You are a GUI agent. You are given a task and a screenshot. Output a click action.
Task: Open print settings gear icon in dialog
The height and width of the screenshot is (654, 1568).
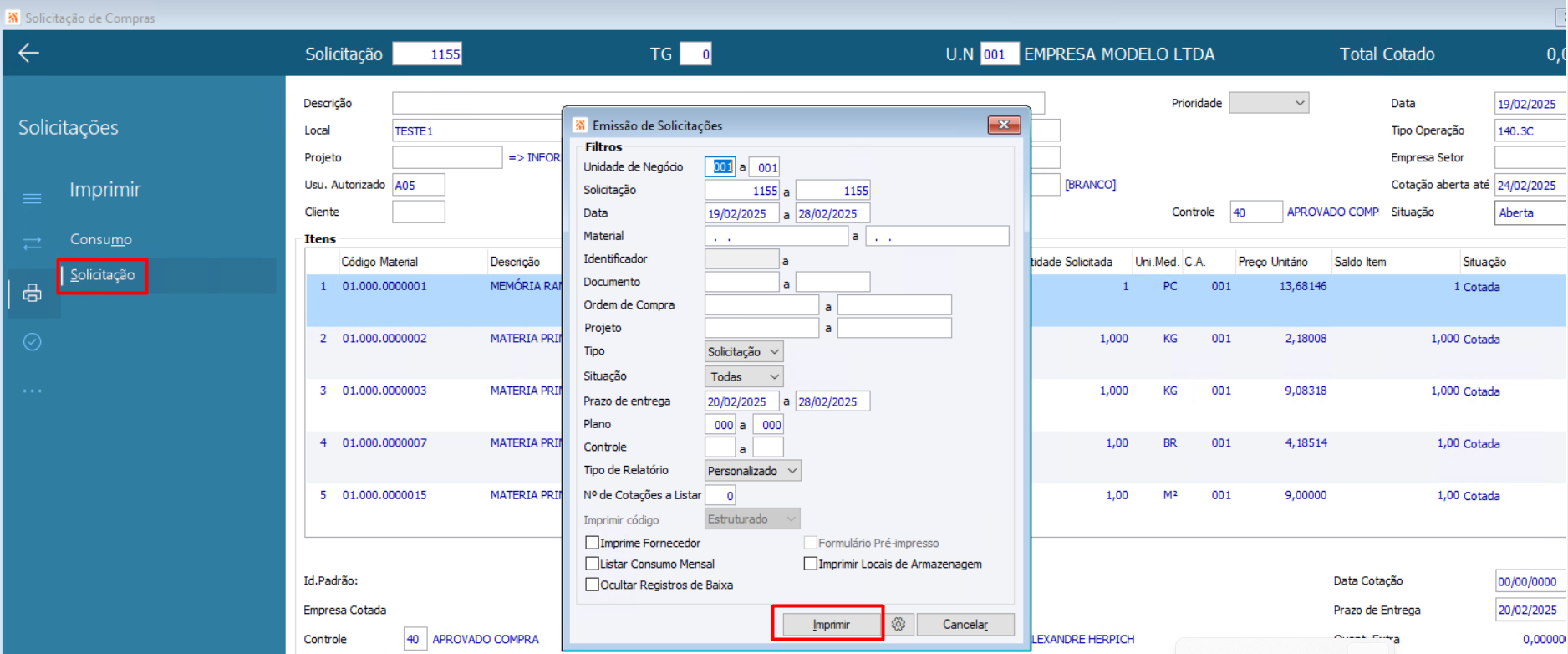coord(899,625)
